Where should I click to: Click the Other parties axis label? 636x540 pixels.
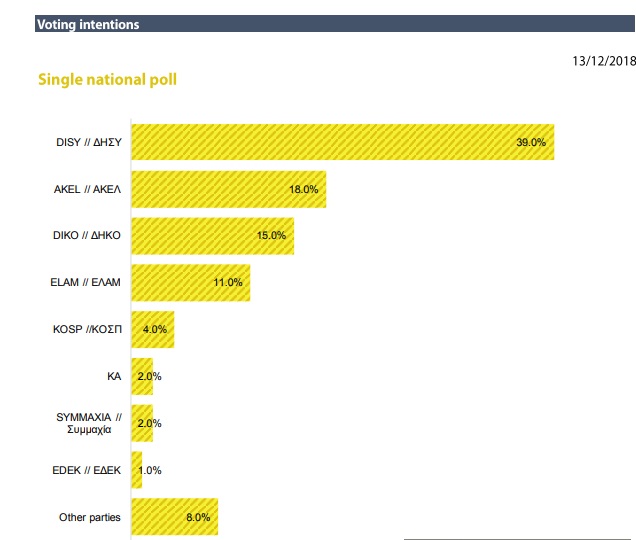pyautogui.click(x=90, y=517)
